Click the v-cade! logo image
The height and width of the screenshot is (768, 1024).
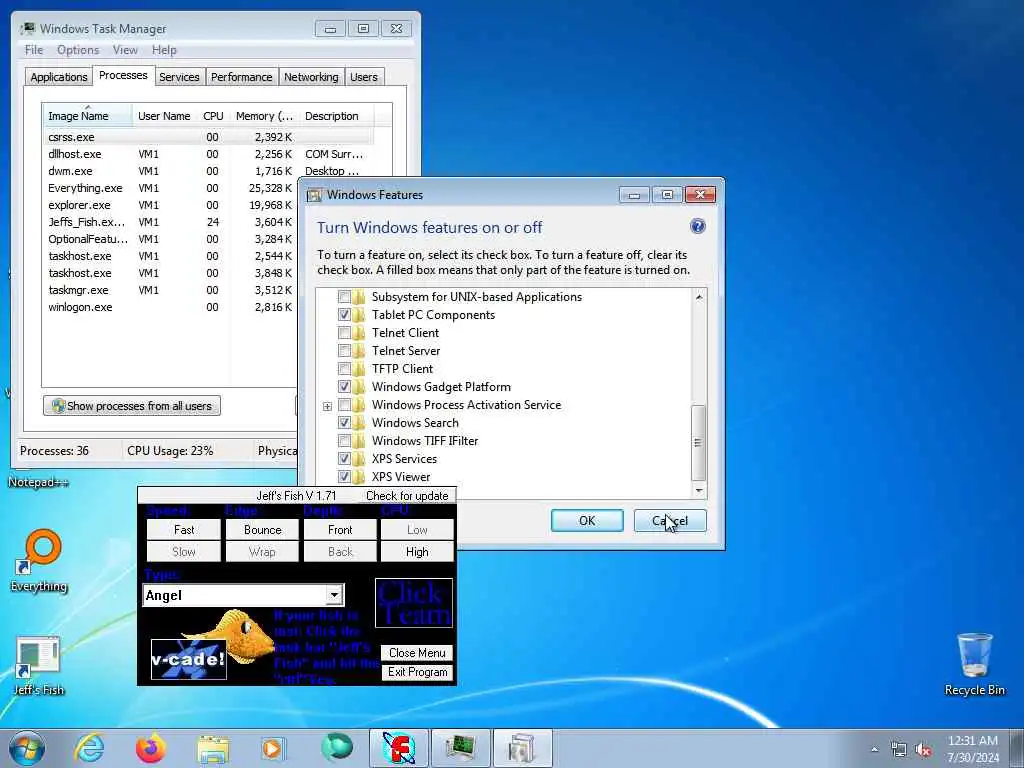tap(189, 659)
